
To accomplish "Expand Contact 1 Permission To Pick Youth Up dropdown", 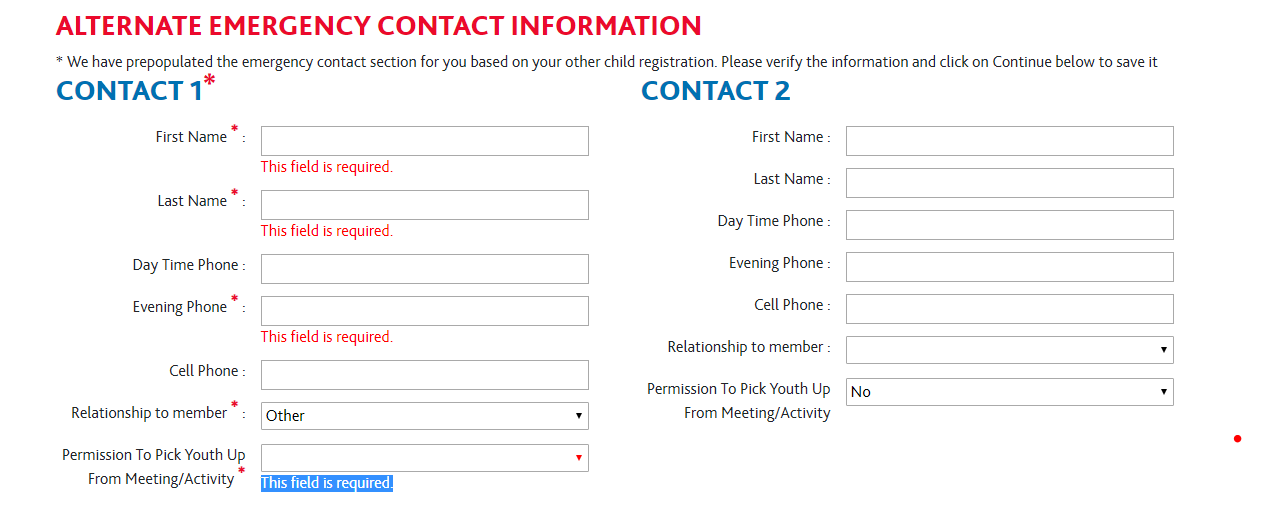I will click(x=424, y=458).
